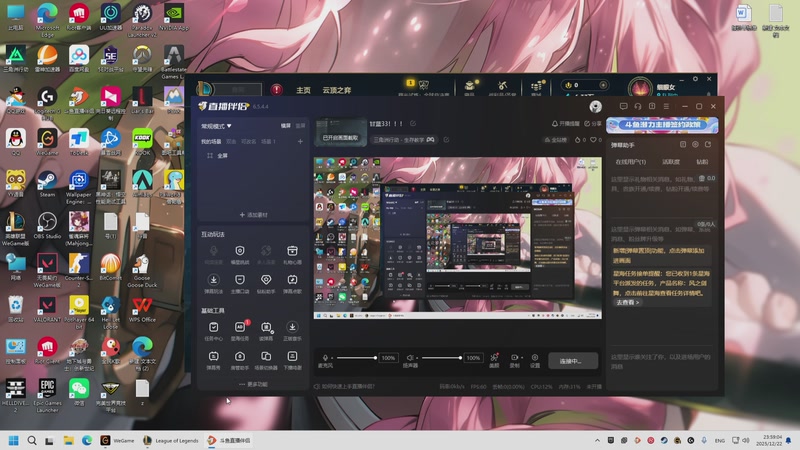Viewport: 800px width, 450px height.
Task: Open 任务中心 task center tool
Action: click(213, 331)
